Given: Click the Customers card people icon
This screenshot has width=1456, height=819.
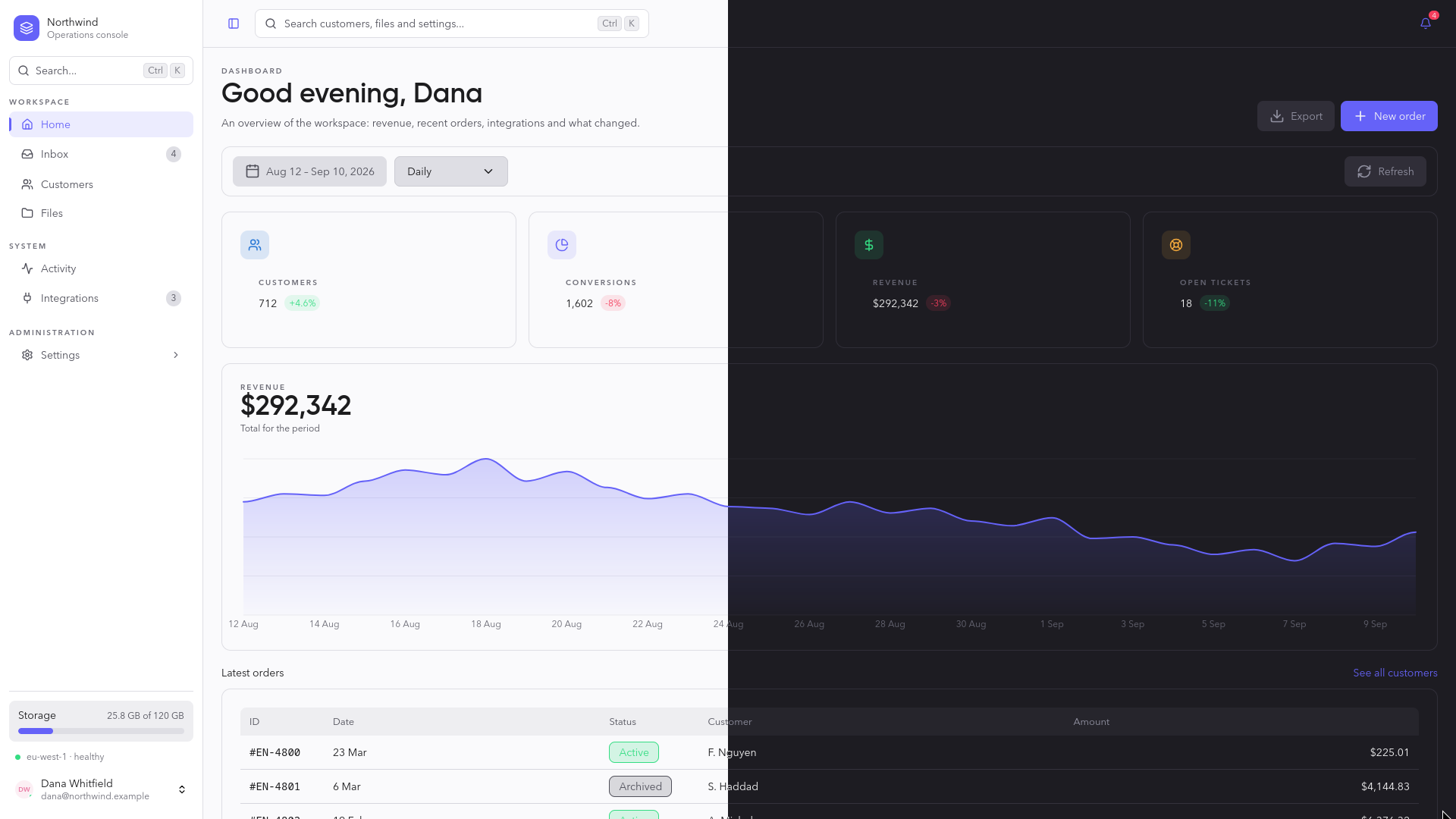Looking at the screenshot, I should (255, 245).
